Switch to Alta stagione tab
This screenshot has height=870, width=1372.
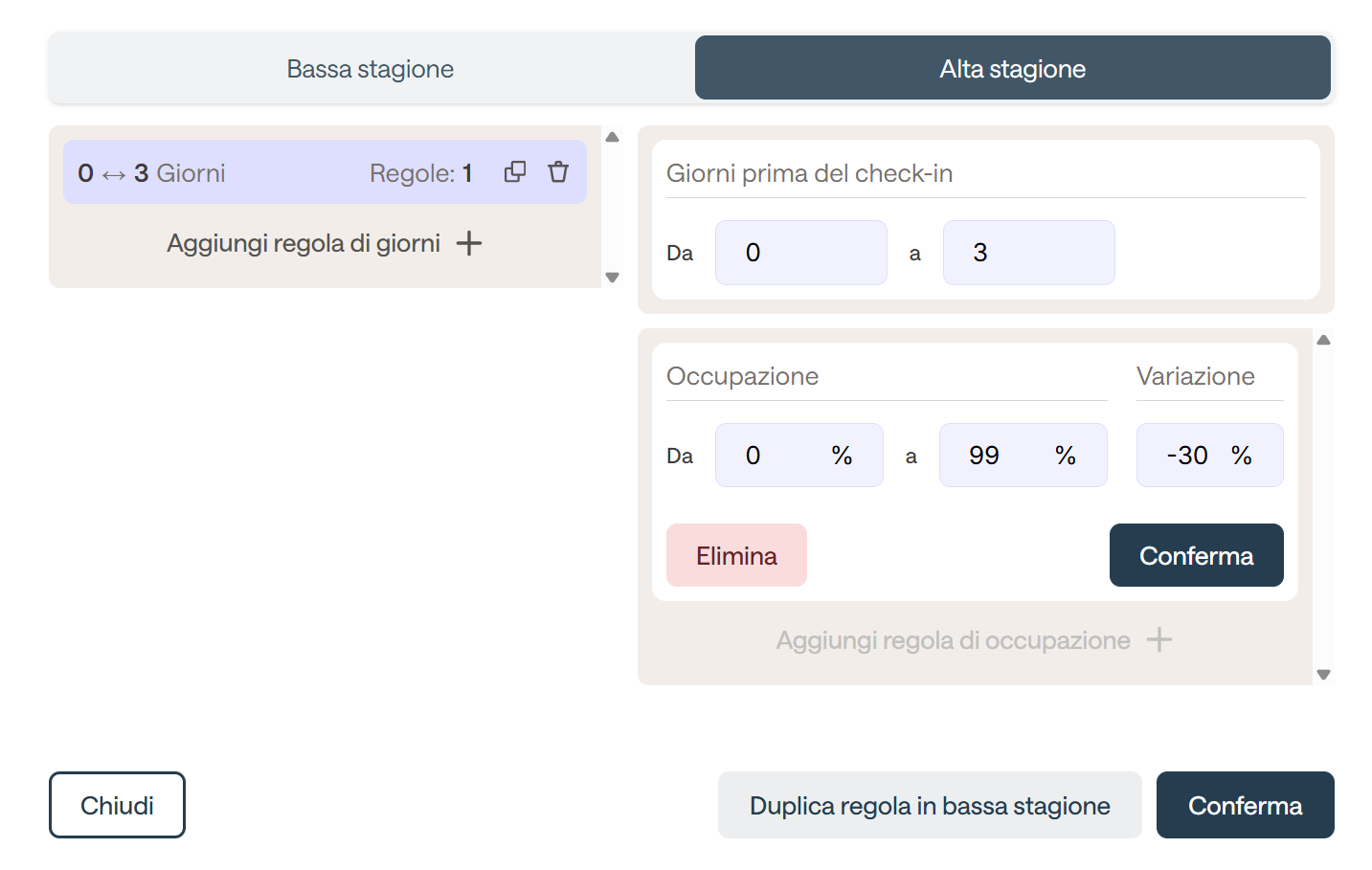coord(1013,68)
